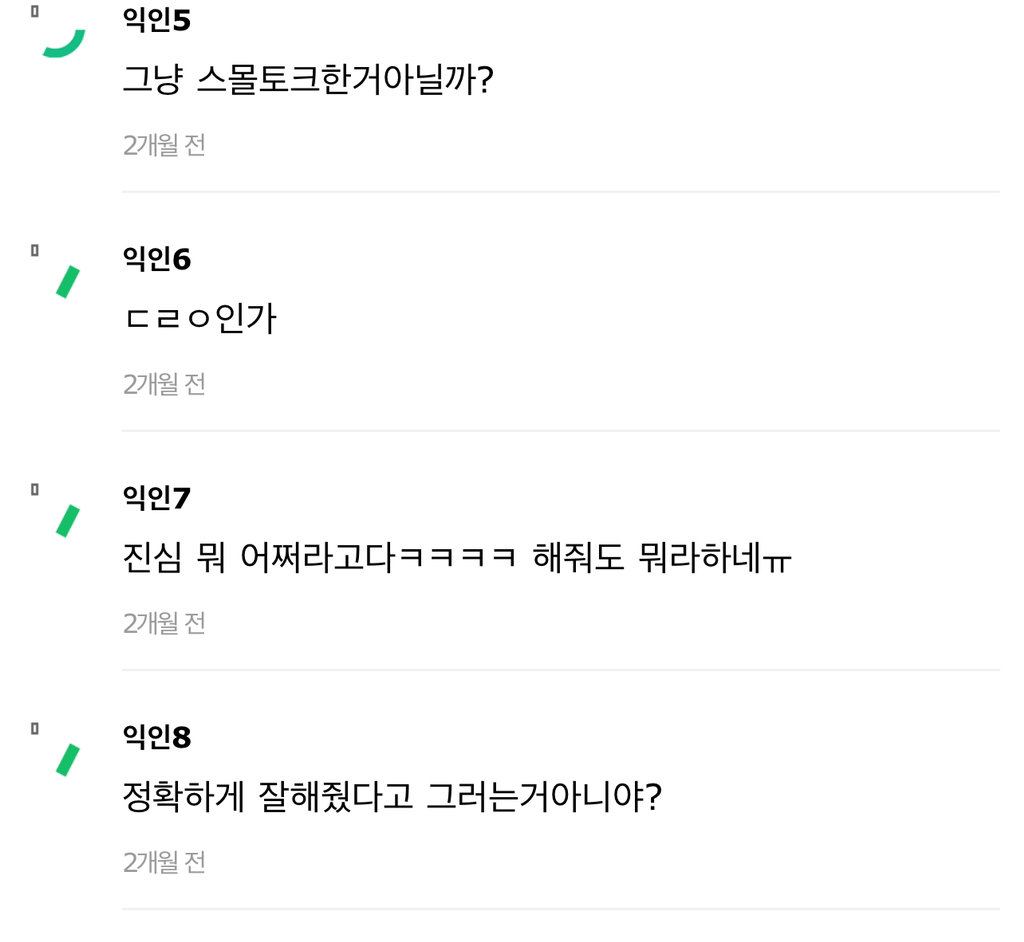This screenshot has height=942, width=1024.
Task: Click the green avatar icon beside 익인6
Action: (67, 282)
